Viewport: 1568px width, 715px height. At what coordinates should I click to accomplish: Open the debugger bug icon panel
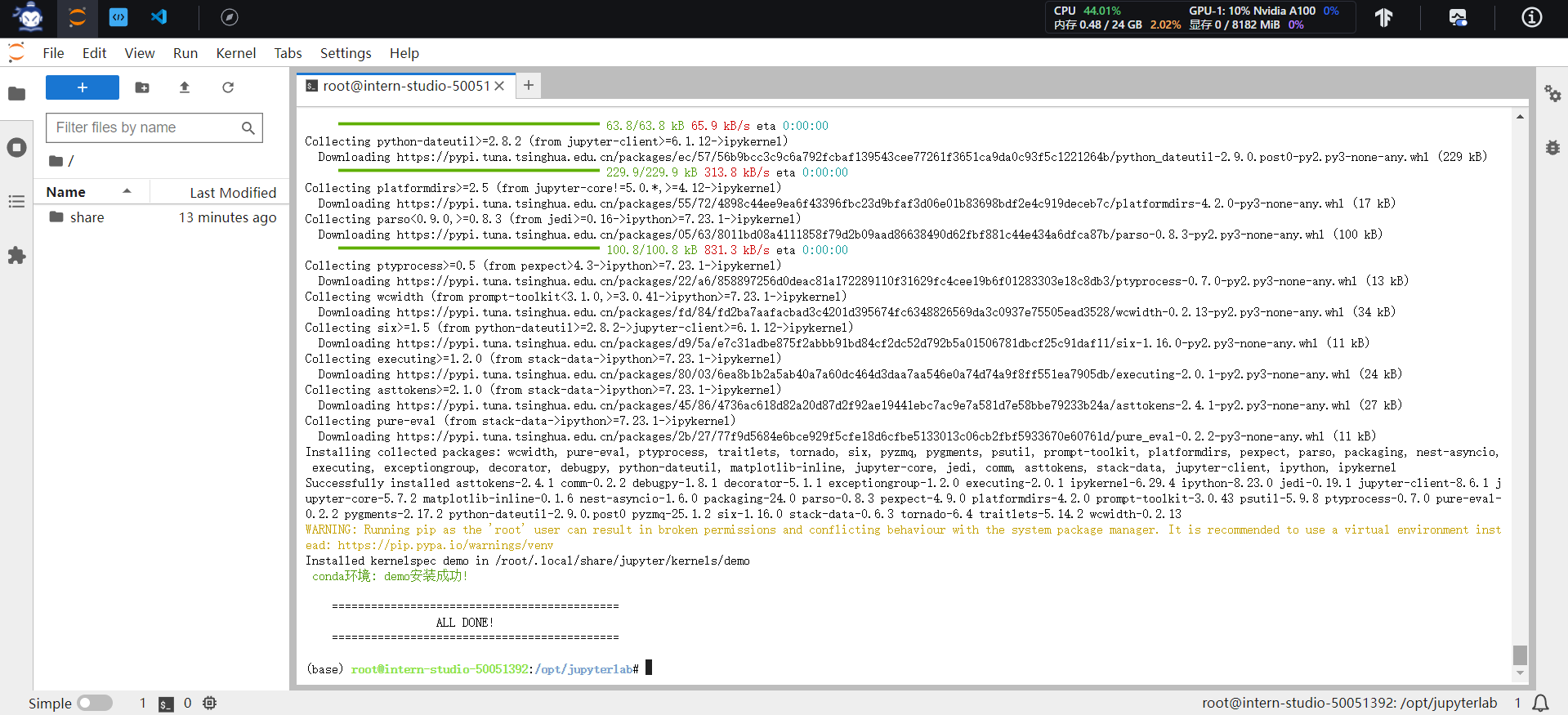tap(1552, 148)
